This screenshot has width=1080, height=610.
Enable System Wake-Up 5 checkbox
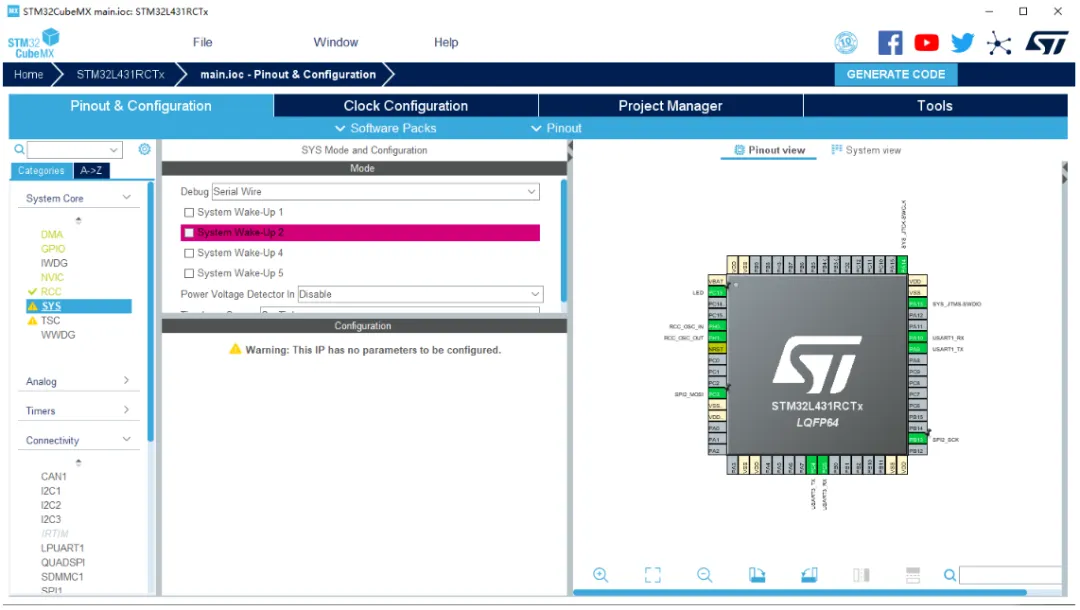189,273
